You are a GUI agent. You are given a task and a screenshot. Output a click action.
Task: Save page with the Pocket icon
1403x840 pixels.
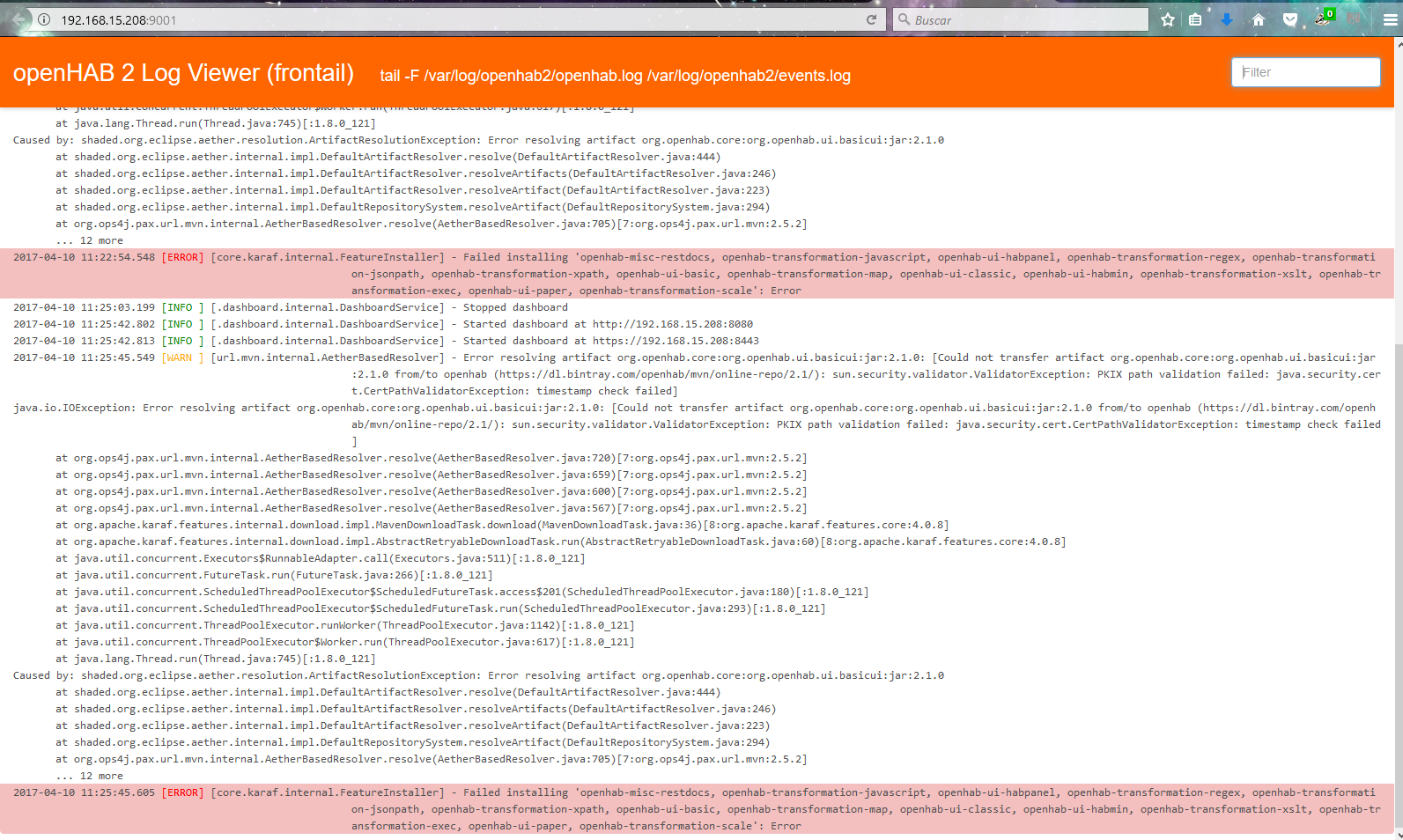1289,19
